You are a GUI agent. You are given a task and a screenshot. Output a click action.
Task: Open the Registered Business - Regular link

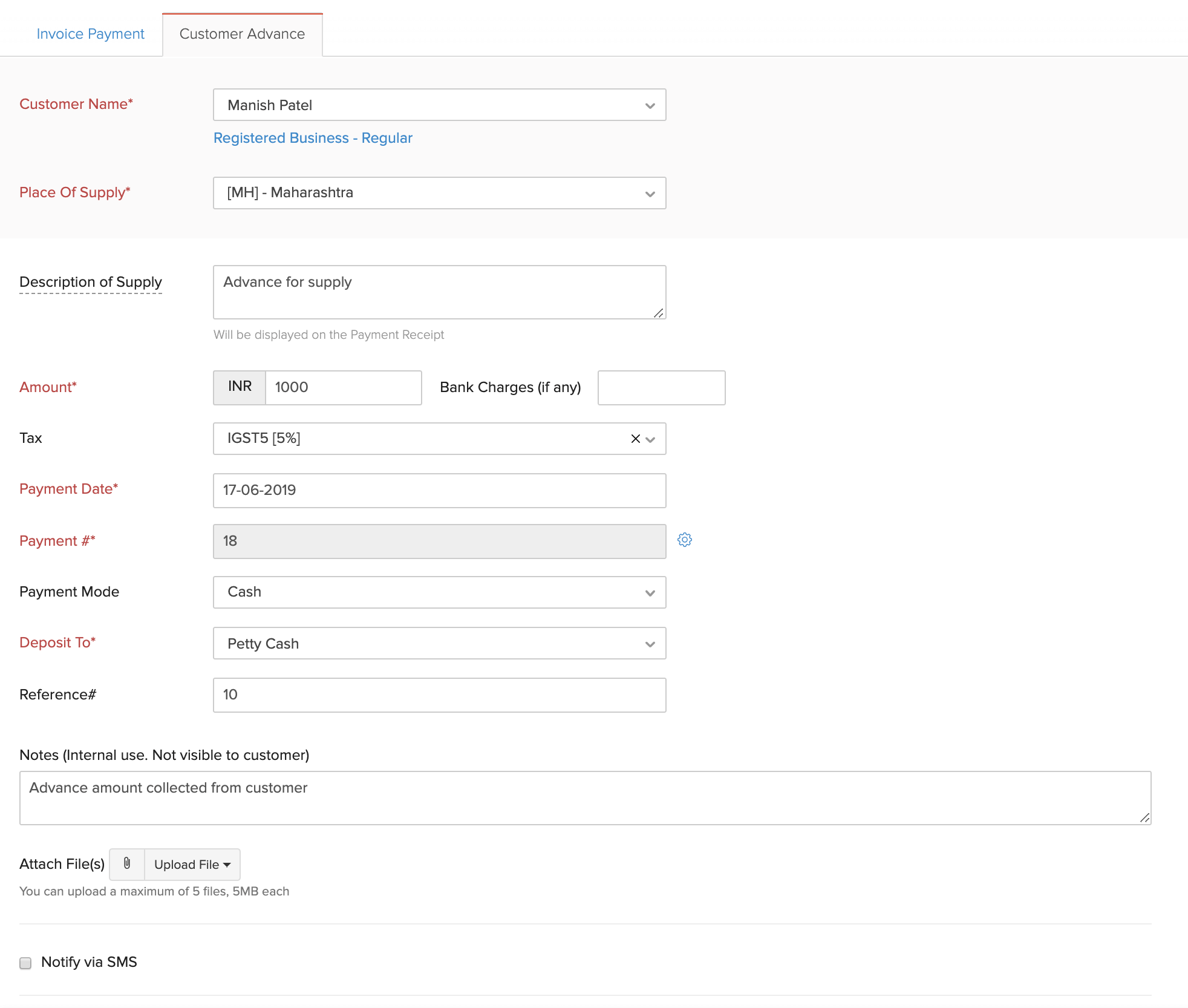(x=313, y=138)
